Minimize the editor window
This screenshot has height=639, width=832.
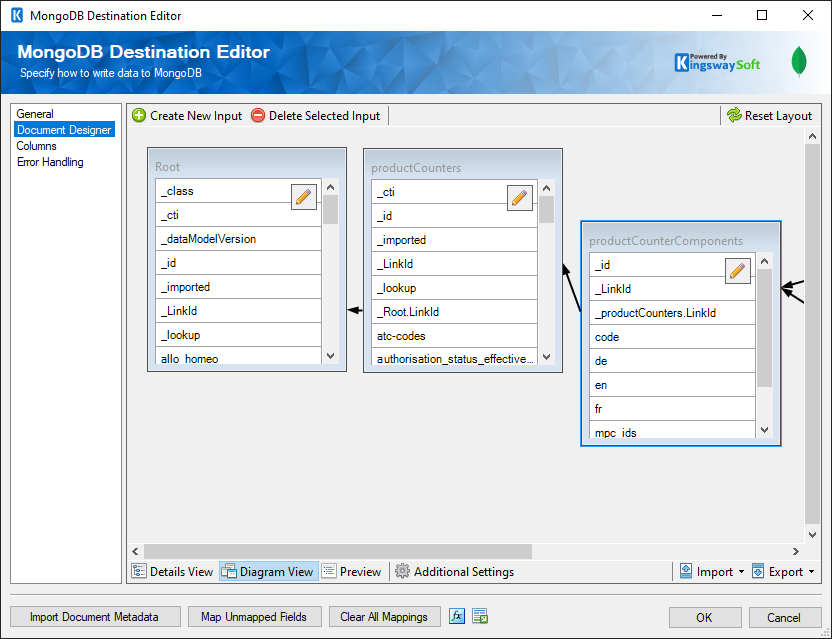[x=717, y=15]
